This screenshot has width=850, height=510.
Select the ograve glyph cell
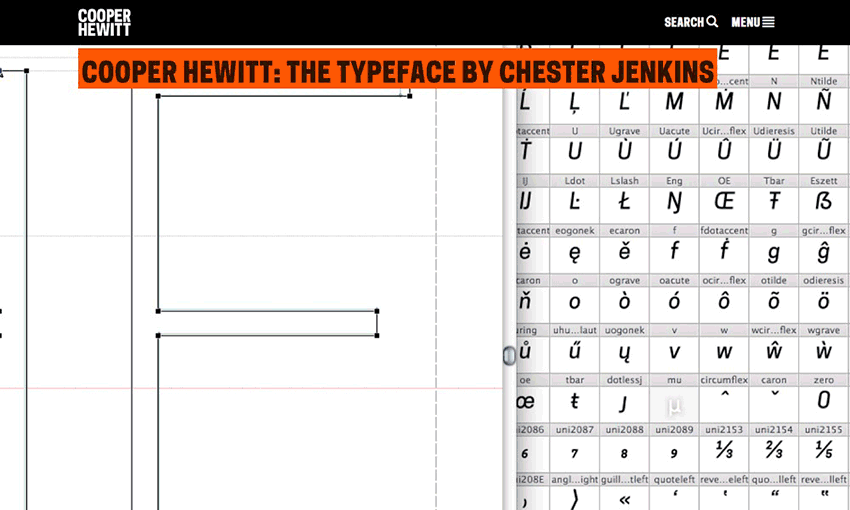click(624, 300)
